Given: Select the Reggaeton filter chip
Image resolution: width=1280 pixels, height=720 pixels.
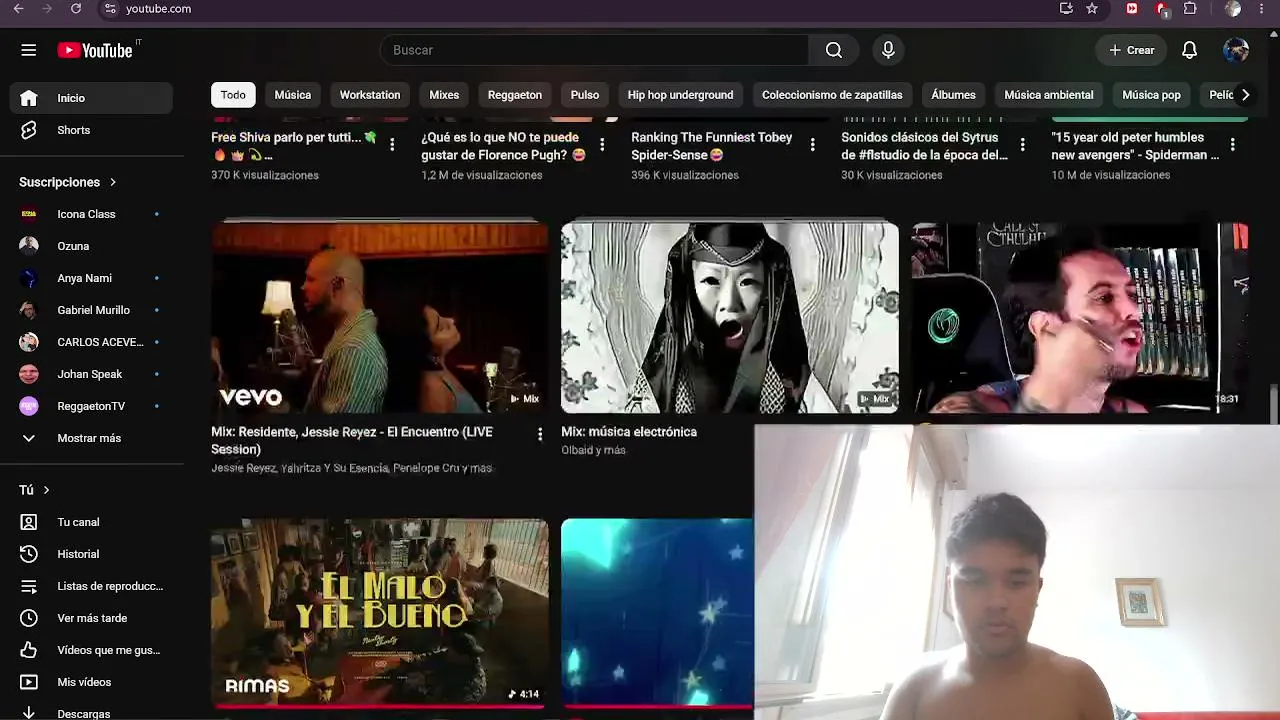Looking at the screenshot, I should (x=515, y=95).
